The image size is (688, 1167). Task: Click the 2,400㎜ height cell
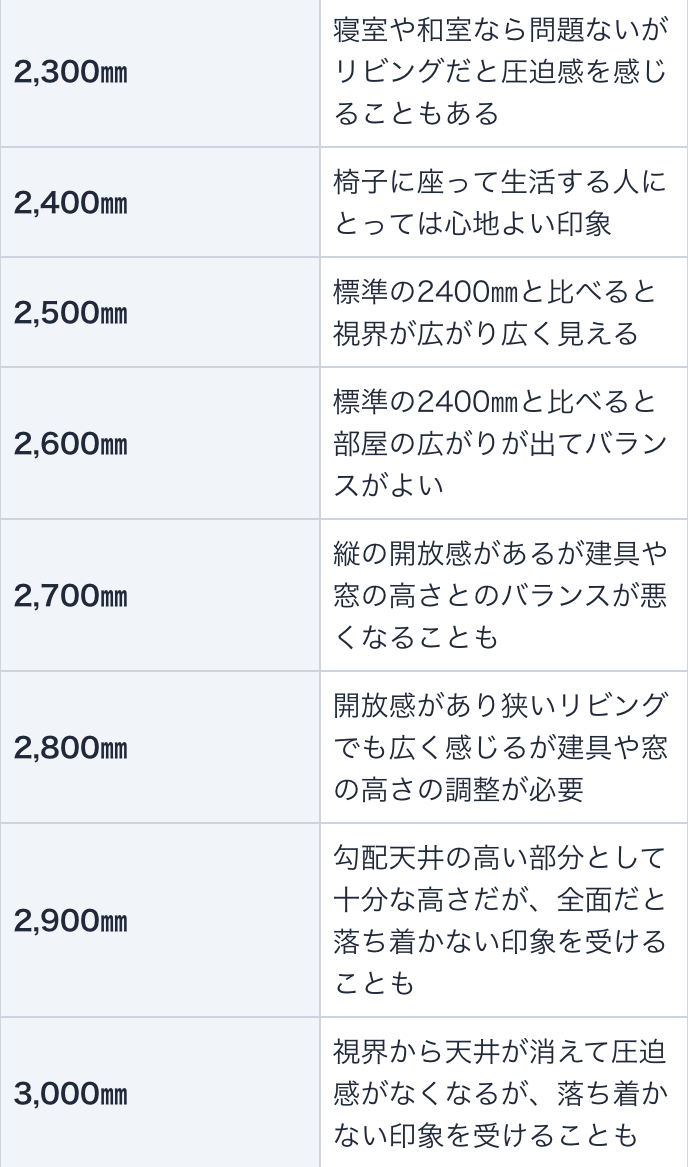pyautogui.click(x=70, y=203)
